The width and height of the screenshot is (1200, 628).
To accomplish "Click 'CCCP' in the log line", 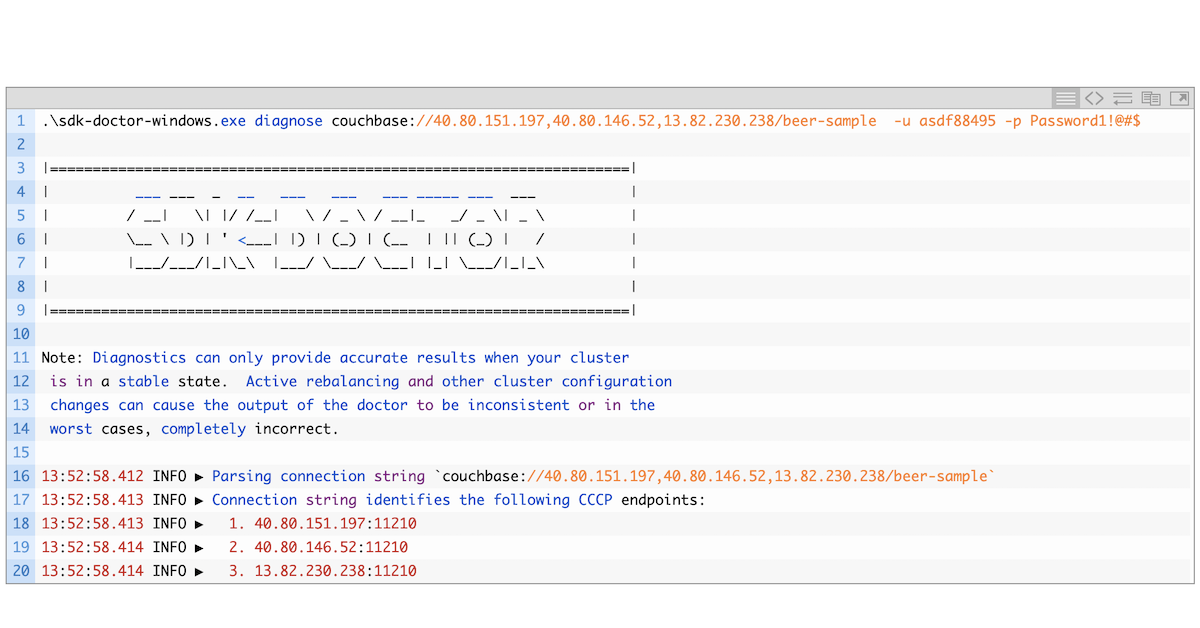I will pos(596,500).
